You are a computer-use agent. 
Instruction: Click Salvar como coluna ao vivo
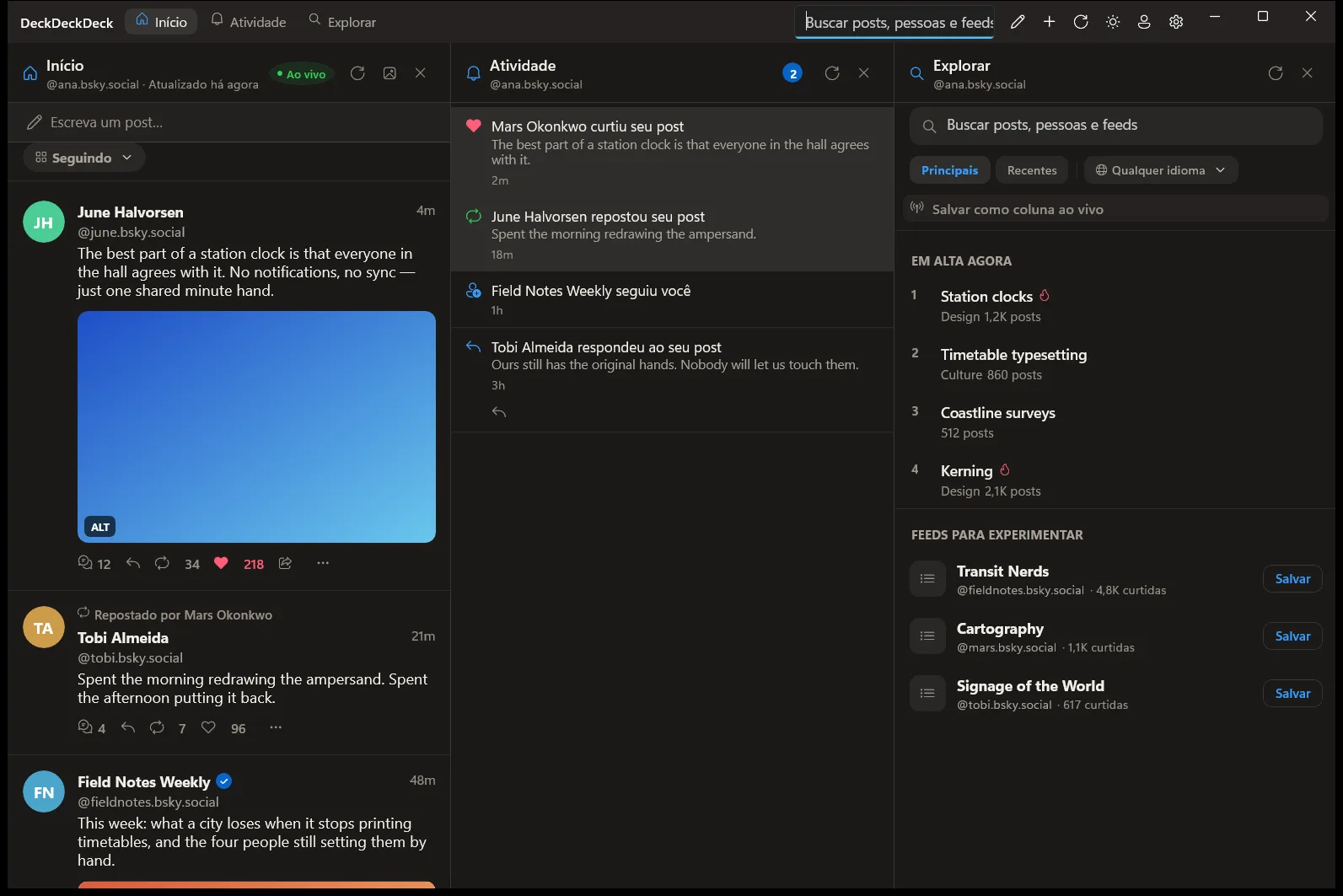1115,209
